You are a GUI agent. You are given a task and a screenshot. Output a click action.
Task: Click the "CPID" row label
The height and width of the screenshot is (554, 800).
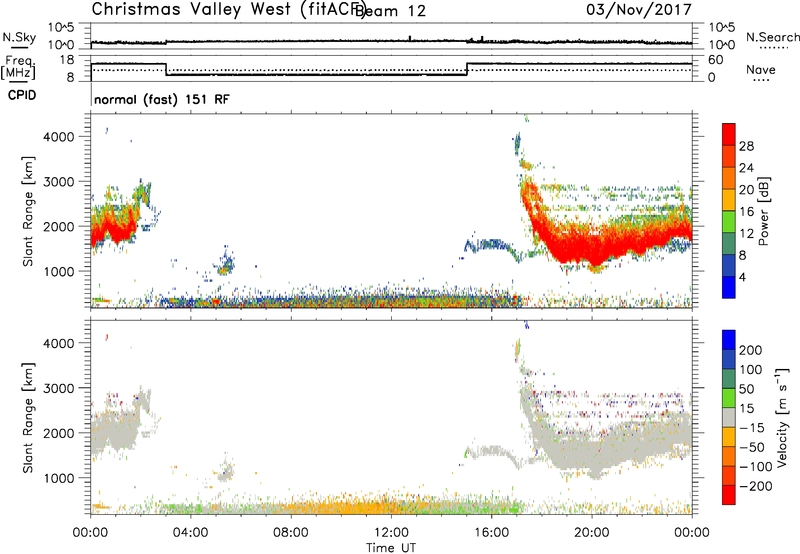[x=22, y=95]
